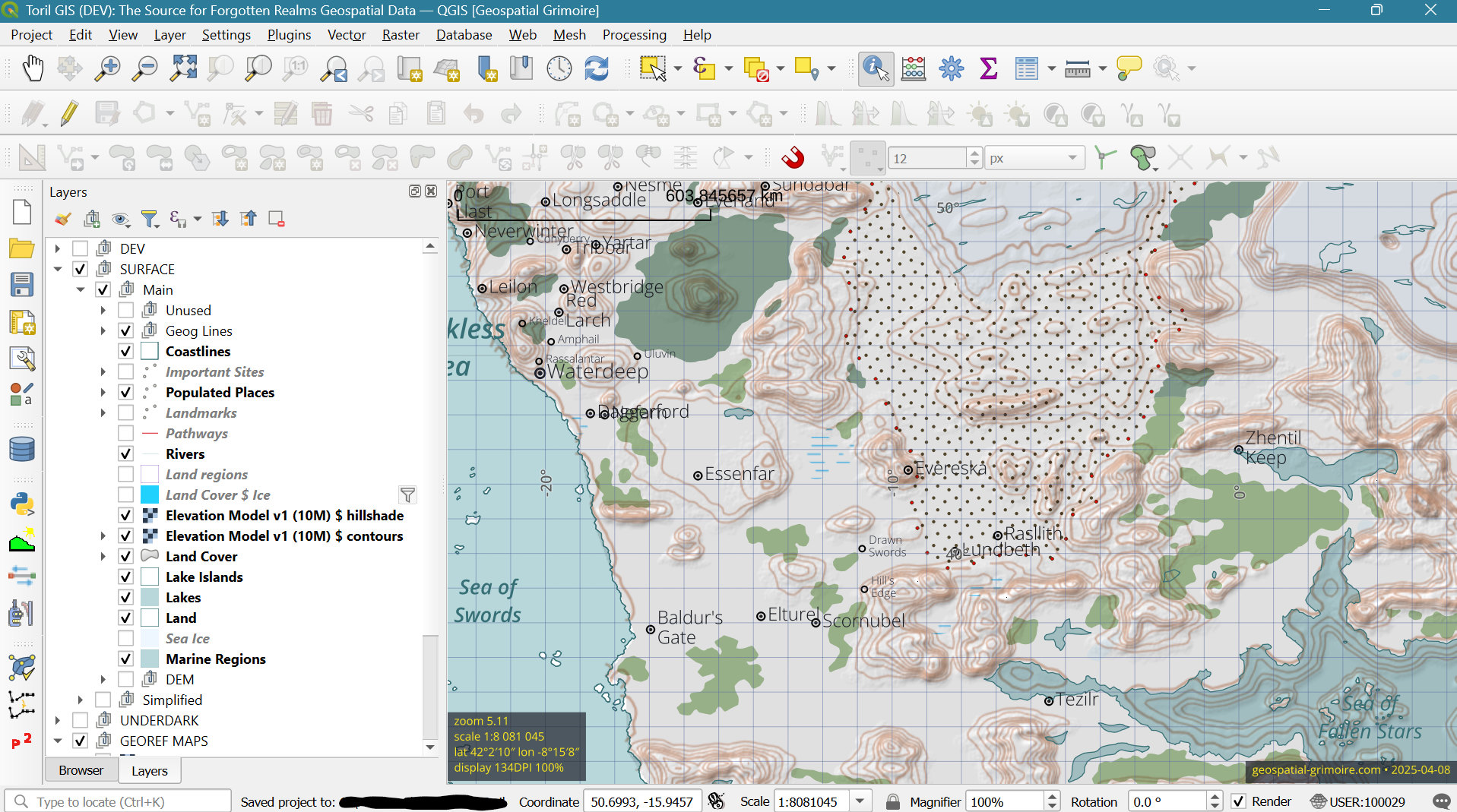Expand the UNDERDARK group tree arrow
Image resolution: width=1457 pixels, height=812 pixels.
[58, 720]
